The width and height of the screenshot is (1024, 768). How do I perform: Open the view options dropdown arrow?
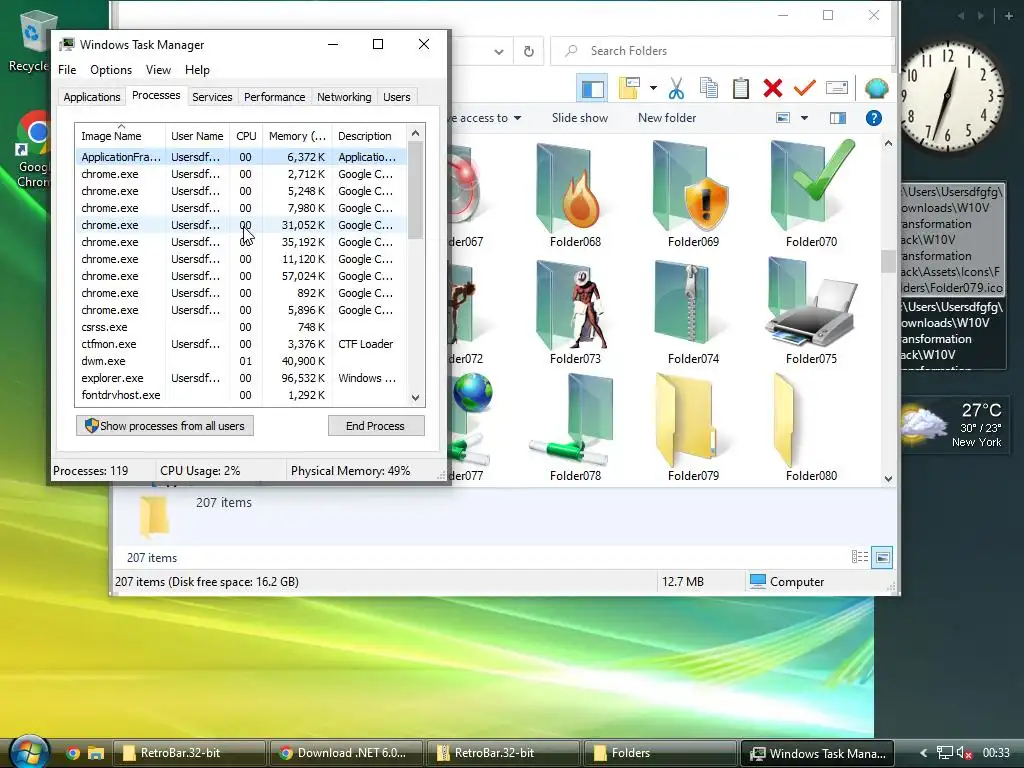click(805, 118)
